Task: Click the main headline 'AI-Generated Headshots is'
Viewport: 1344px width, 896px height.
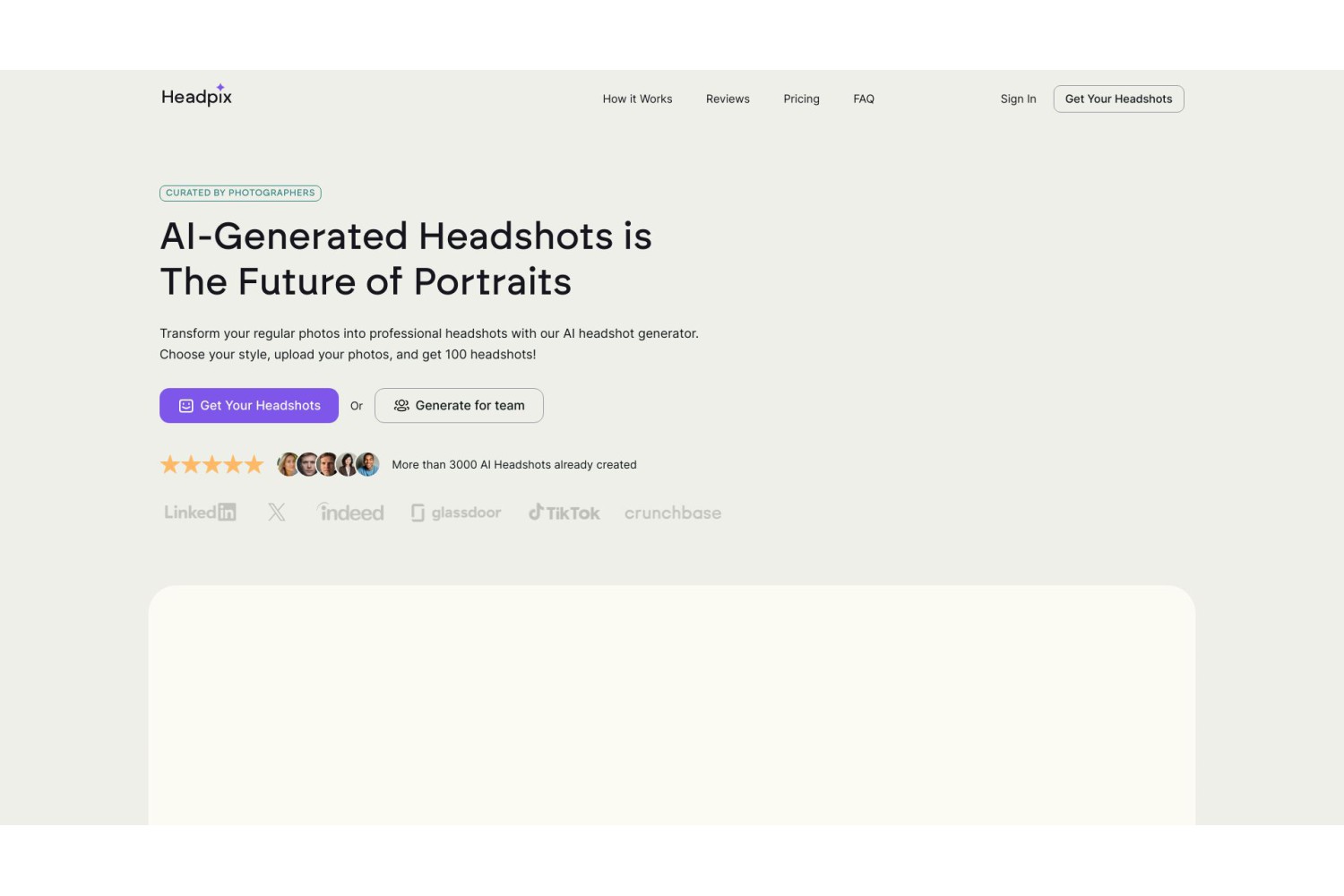Action: [406, 237]
